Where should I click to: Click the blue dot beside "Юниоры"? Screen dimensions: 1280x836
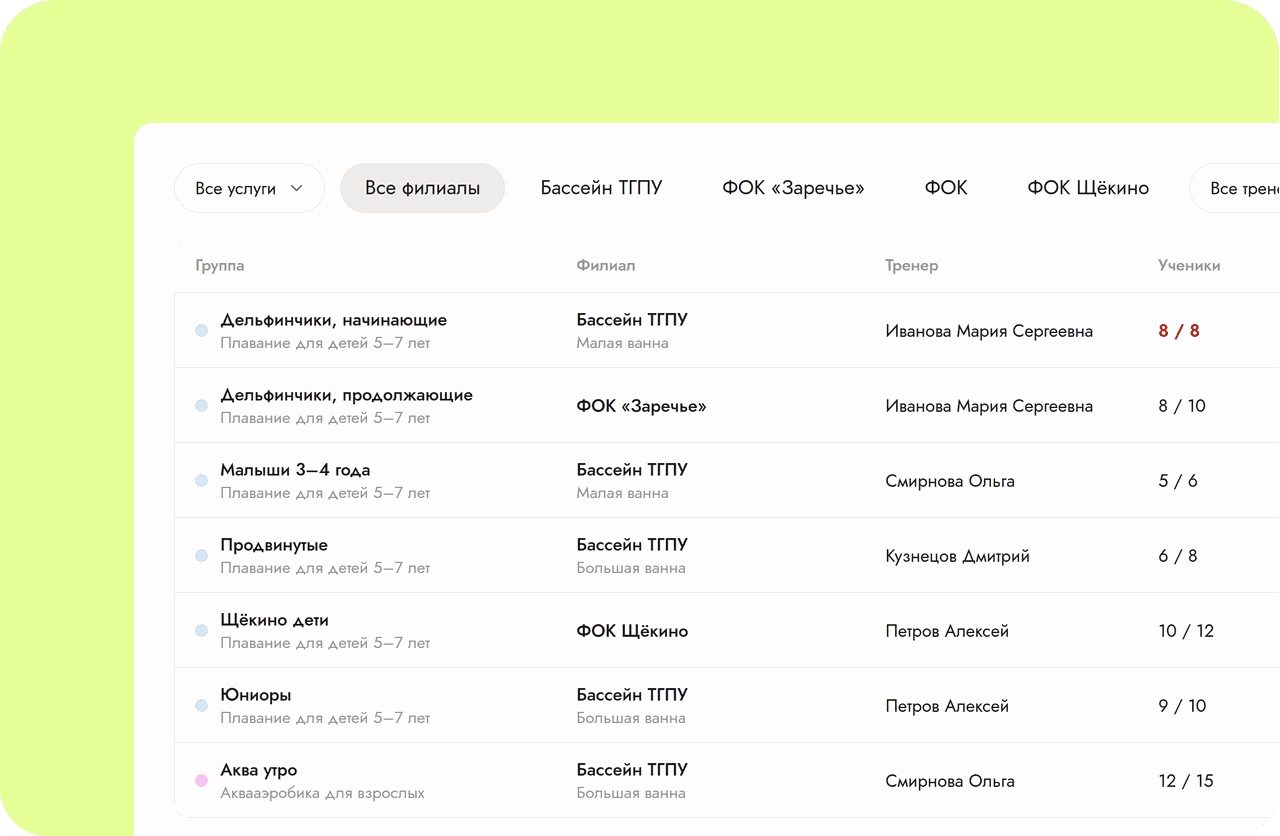click(x=201, y=706)
